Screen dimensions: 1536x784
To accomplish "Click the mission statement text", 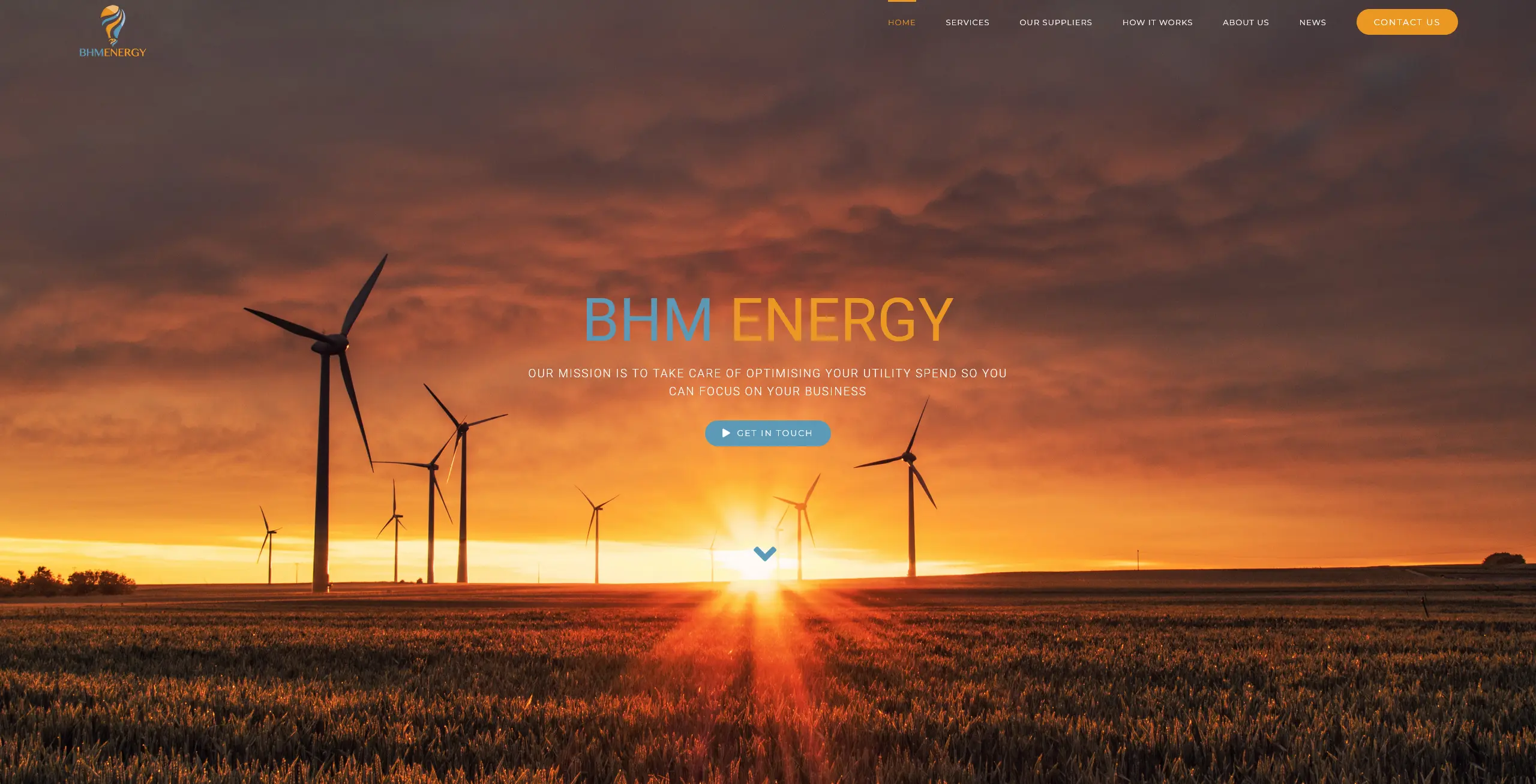I will coord(767,382).
